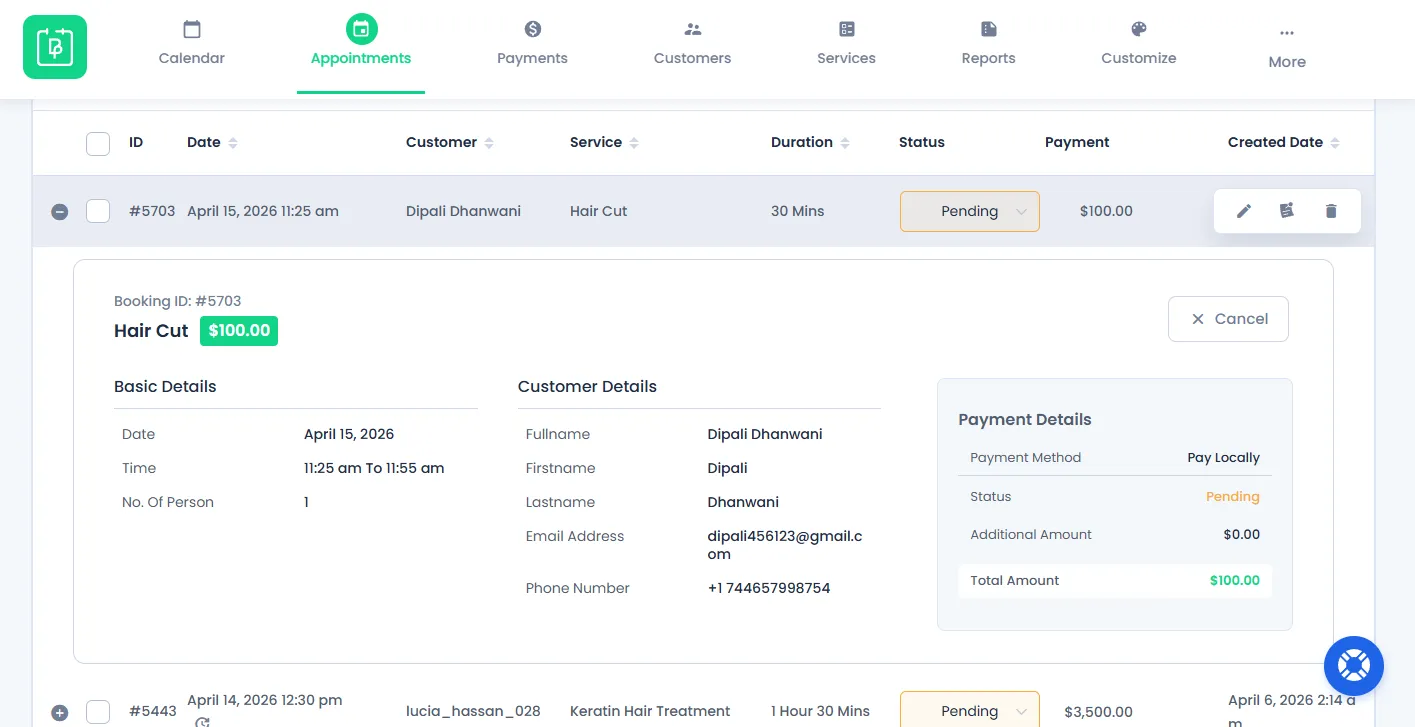Click the $100.00 payment cell in row #5703
Image resolution: width=1415 pixels, height=727 pixels.
tap(1106, 211)
